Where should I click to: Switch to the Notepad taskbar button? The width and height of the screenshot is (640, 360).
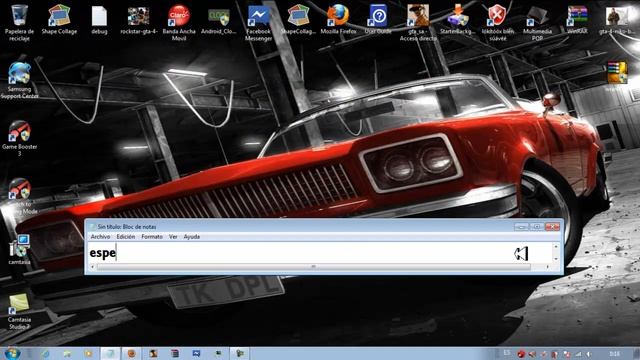click(x=110, y=354)
